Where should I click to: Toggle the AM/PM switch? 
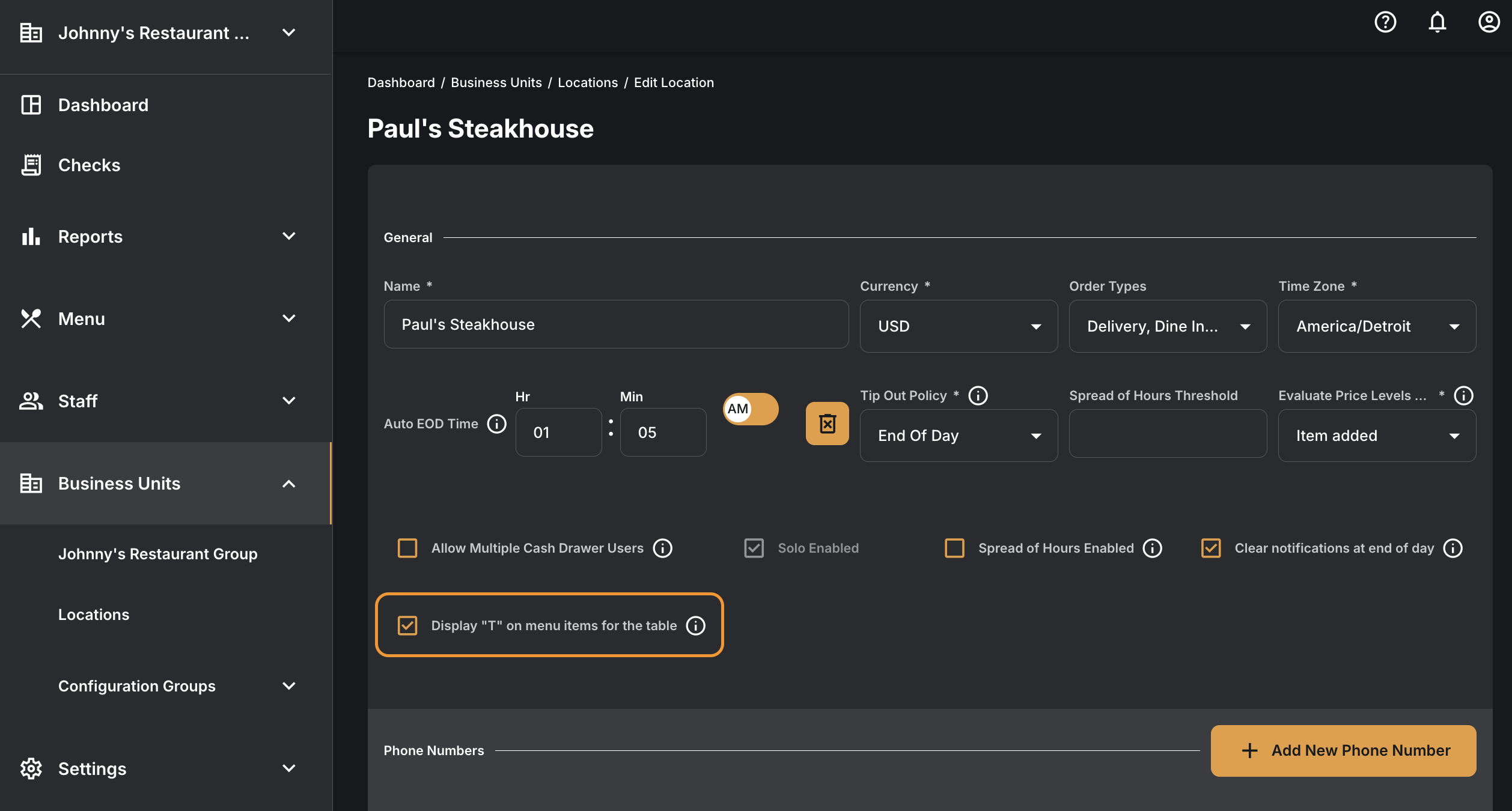(x=750, y=409)
